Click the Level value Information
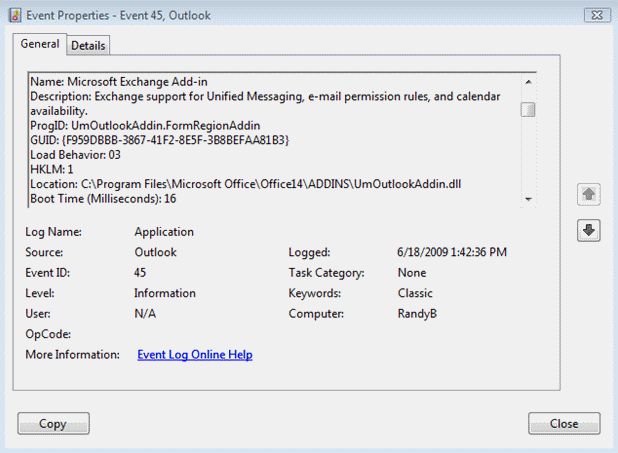The image size is (618, 453). tap(165, 293)
